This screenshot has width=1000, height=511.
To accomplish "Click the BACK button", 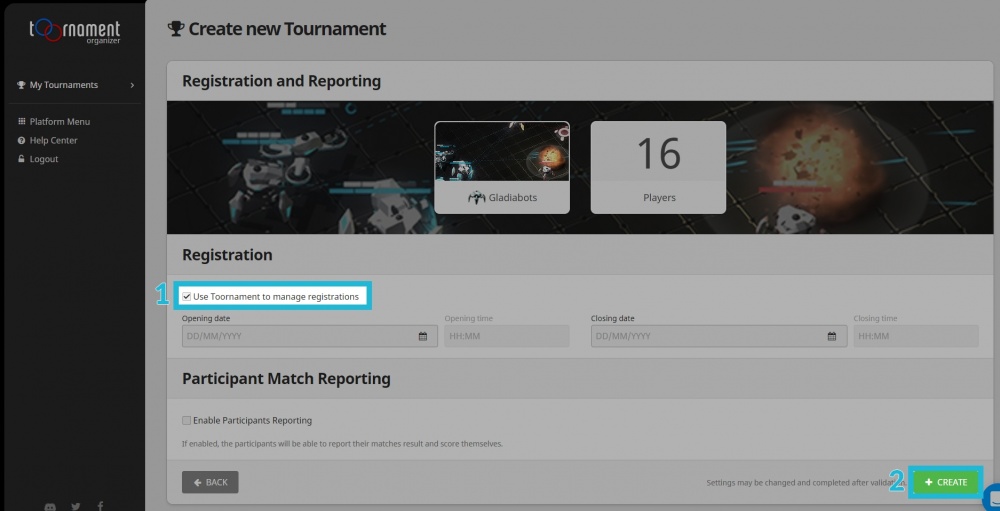I will [210, 482].
